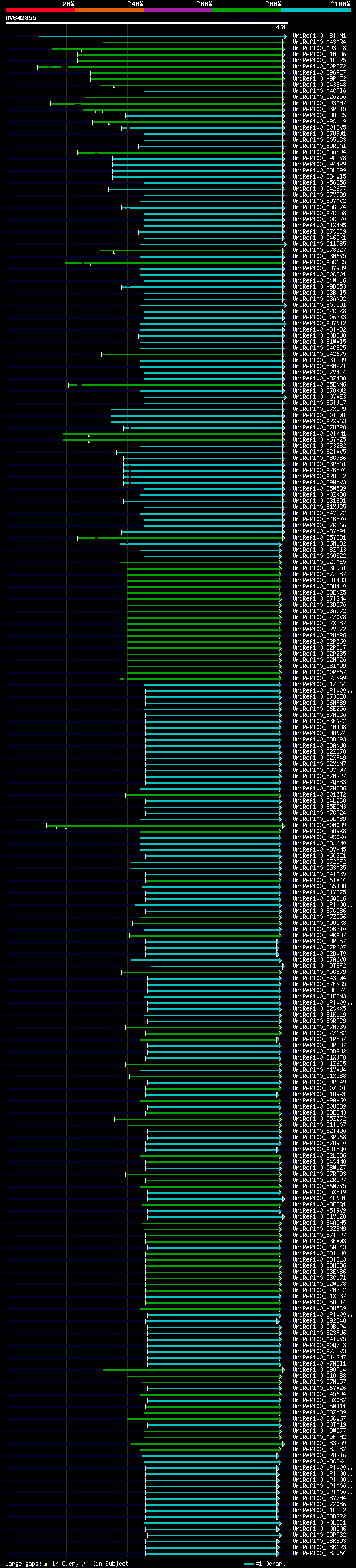The width and height of the screenshot is (356, 1568).
Task: Select hit label UniRef100_A4CTI0
Action: point(319,91)
